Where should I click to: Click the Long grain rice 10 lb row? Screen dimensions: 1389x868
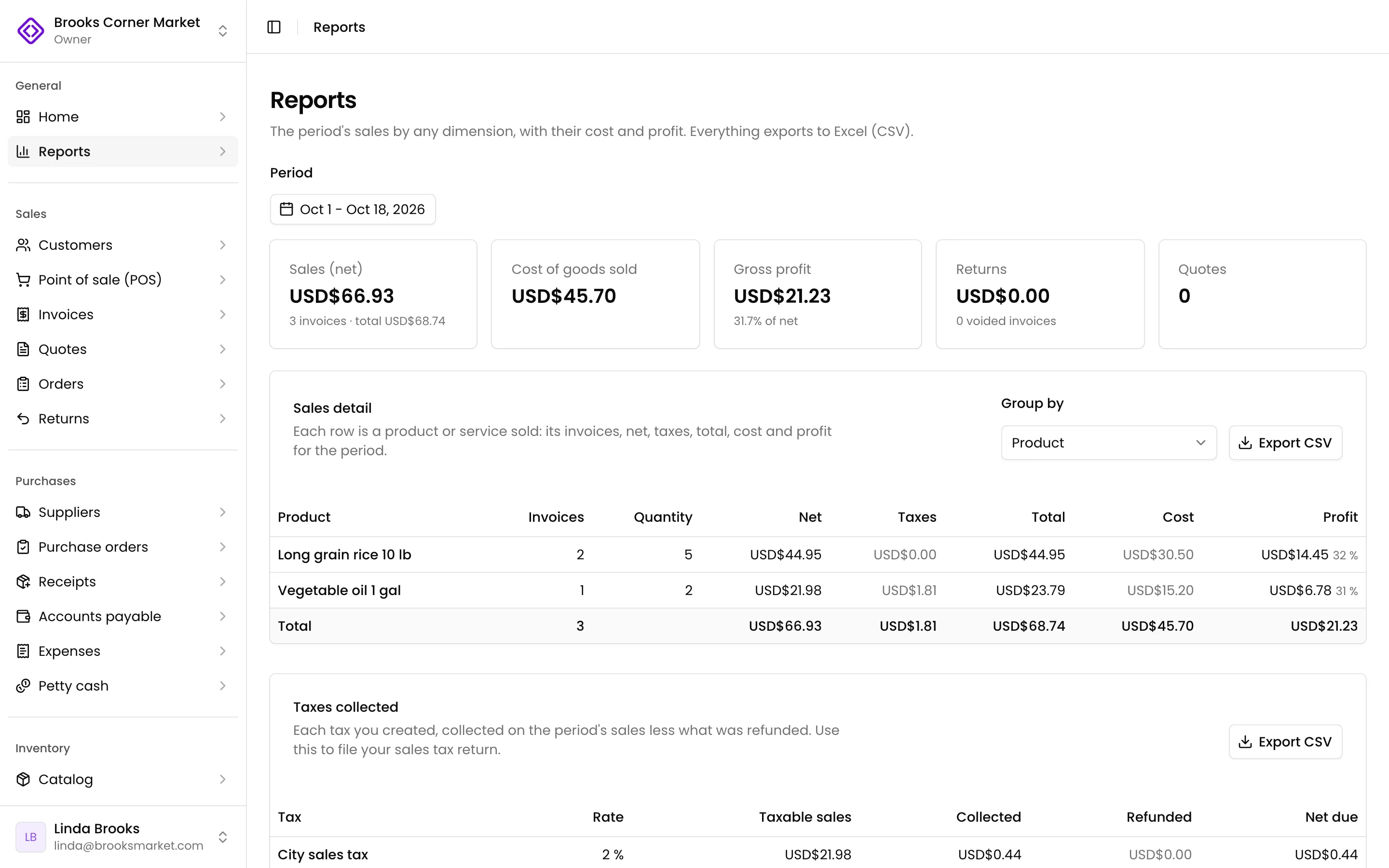click(817, 555)
